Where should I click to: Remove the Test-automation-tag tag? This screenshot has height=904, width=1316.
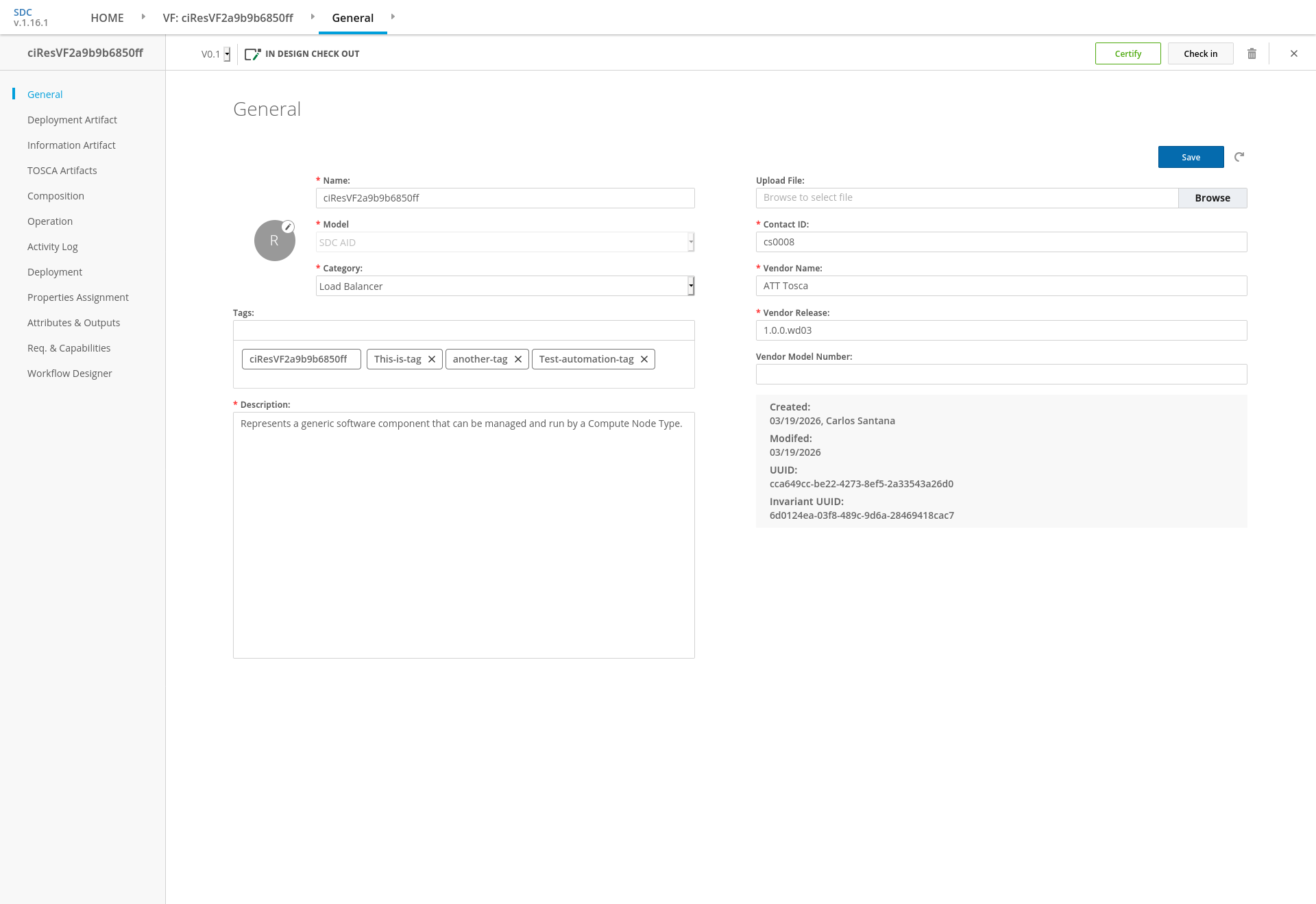[x=644, y=359]
